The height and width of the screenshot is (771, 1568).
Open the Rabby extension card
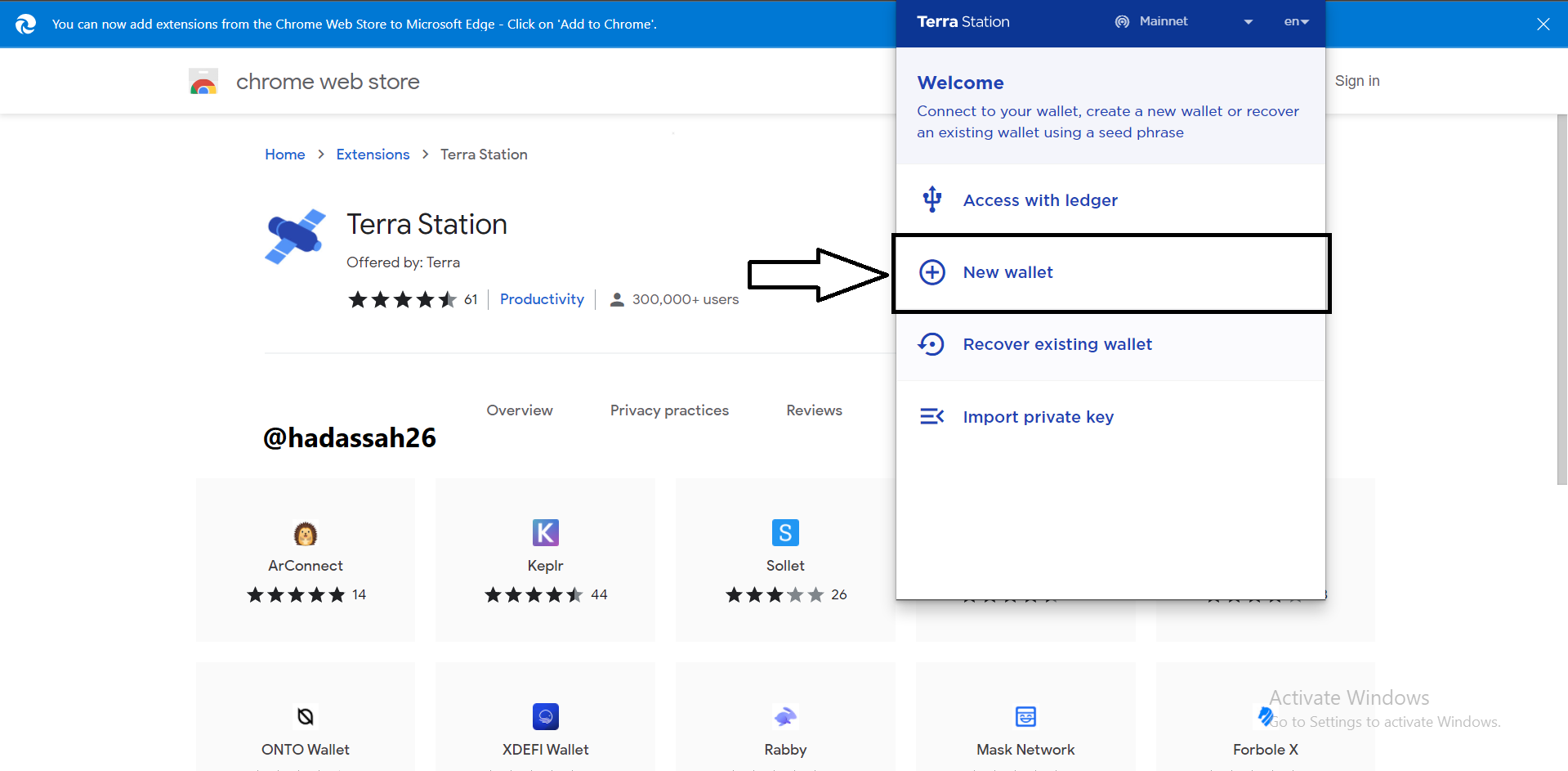785,717
